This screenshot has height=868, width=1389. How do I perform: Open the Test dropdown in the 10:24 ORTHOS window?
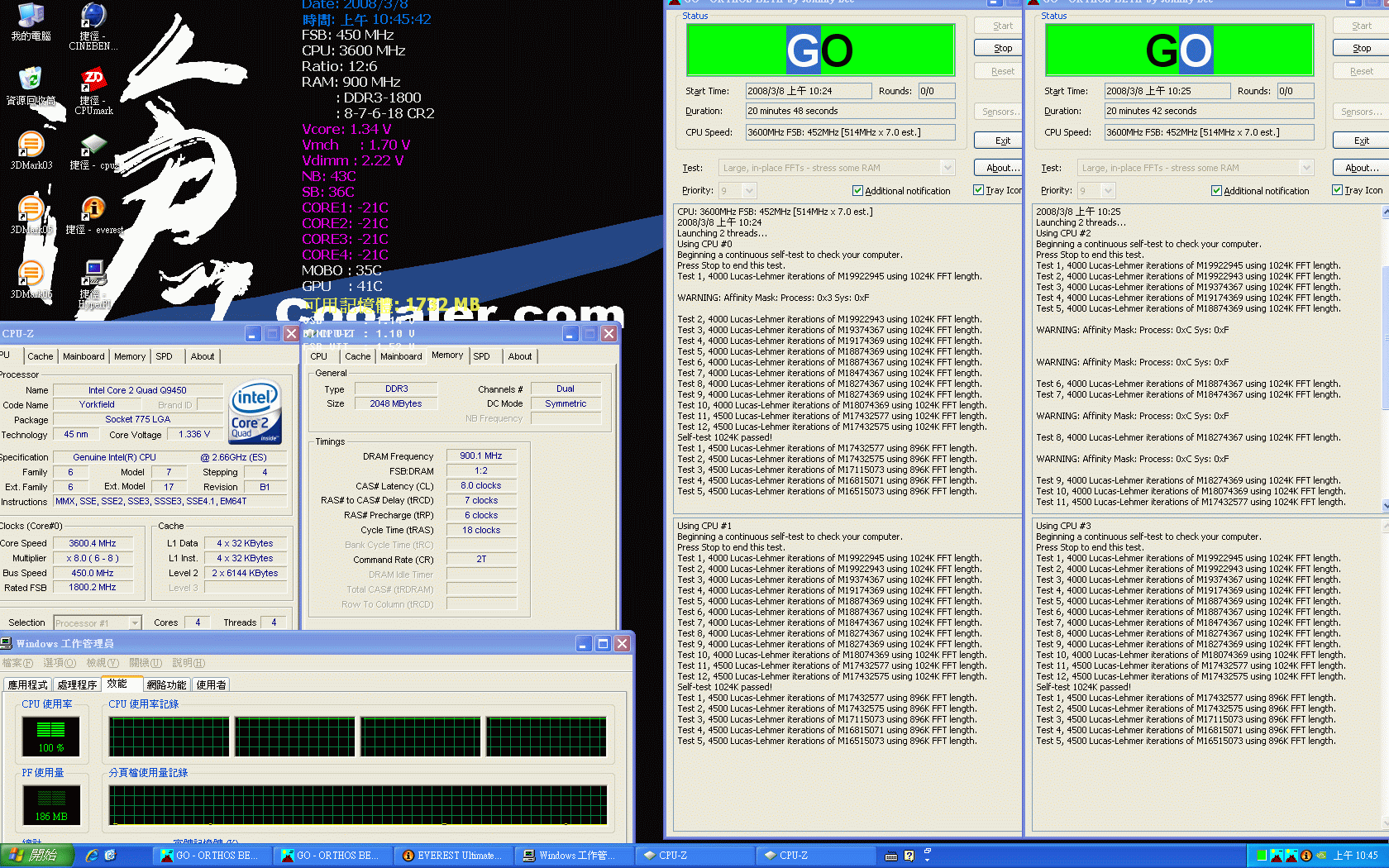click(837, 168)
